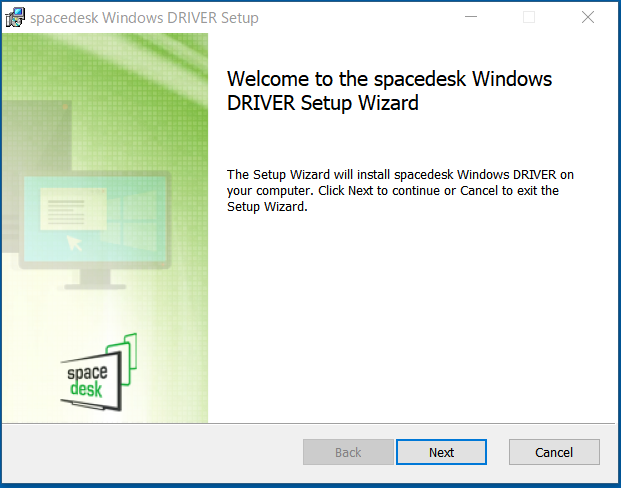
Task: Click the Next button to continue setup
Action: (441, 452)
